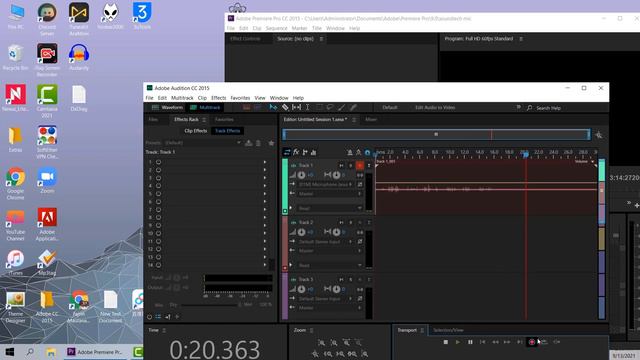Screen dimensions: 640x360
Task: Click the Rewind transport button
Action: (495, 342)
